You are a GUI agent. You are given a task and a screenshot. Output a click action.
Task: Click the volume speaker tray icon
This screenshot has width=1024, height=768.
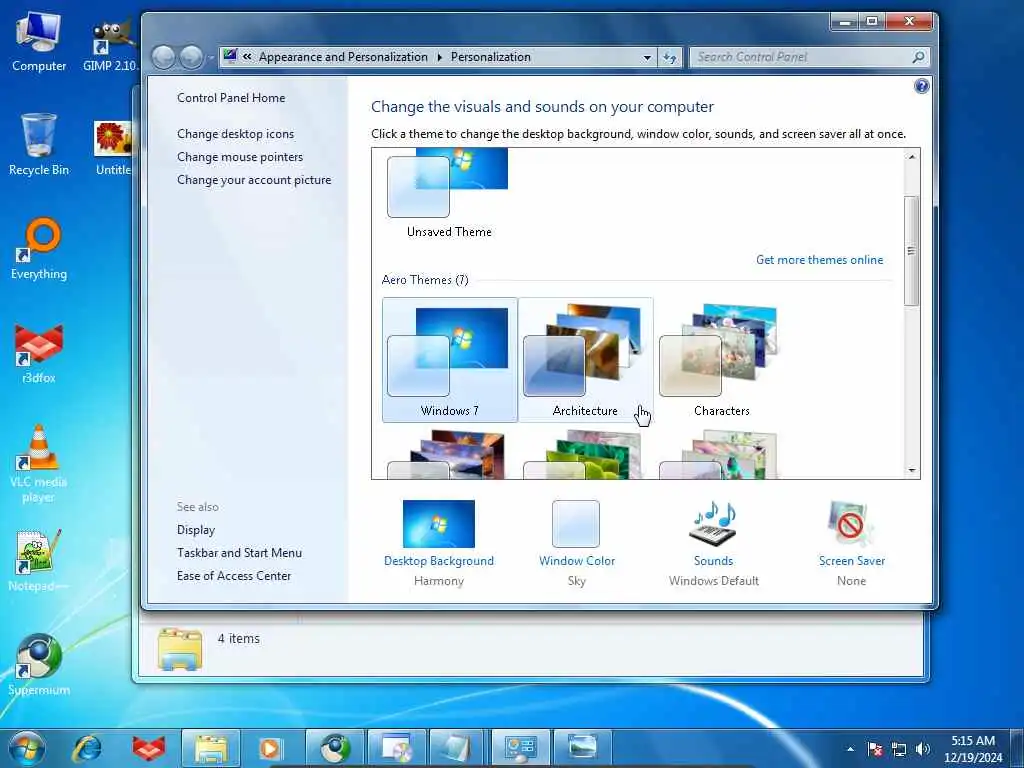922,749
